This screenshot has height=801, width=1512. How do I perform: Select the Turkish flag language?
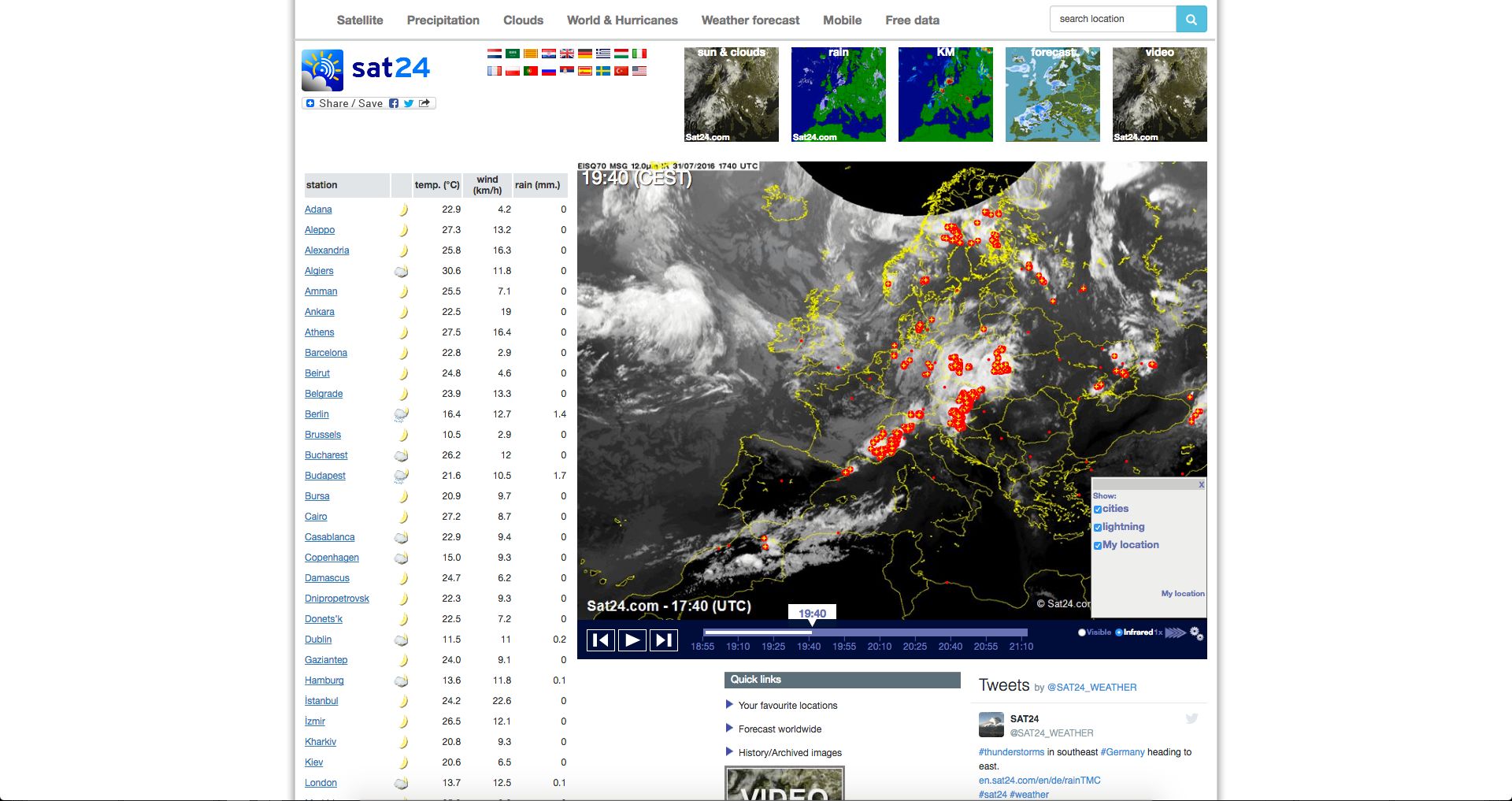click(621, 71)
